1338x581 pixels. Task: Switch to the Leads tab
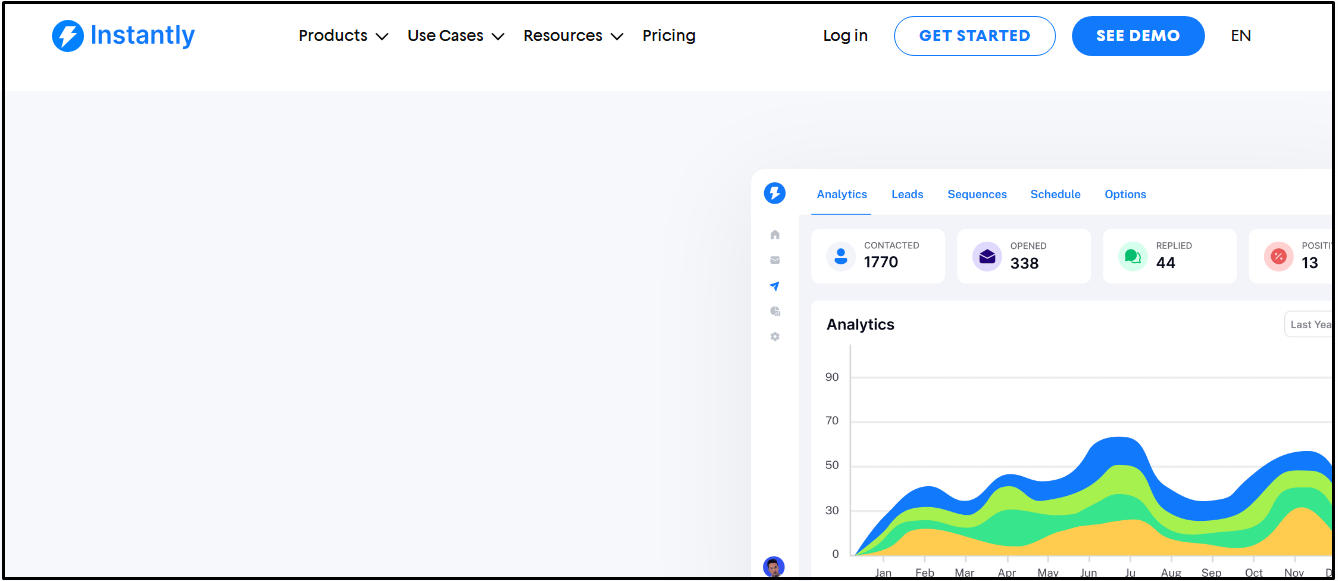coord(907,194)
